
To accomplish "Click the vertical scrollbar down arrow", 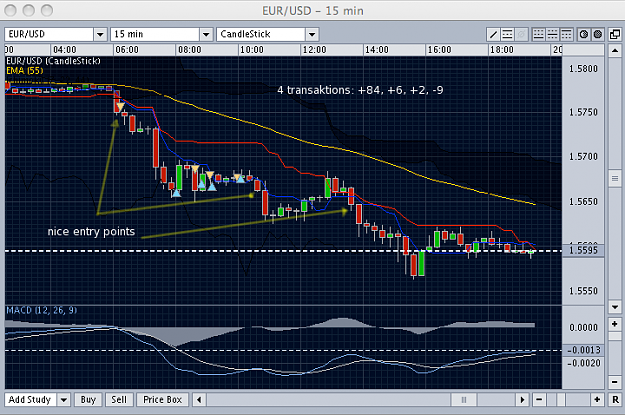I will 615,307.
